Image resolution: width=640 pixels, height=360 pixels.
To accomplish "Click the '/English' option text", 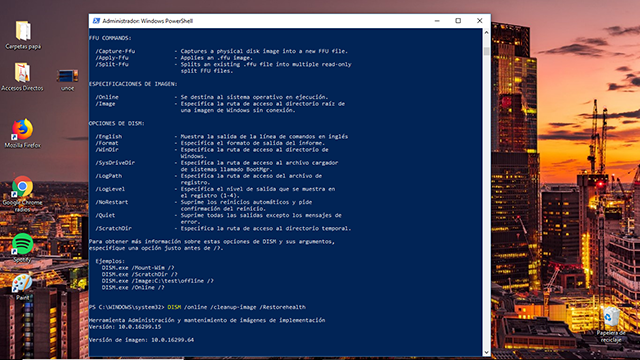I will 109,136.
